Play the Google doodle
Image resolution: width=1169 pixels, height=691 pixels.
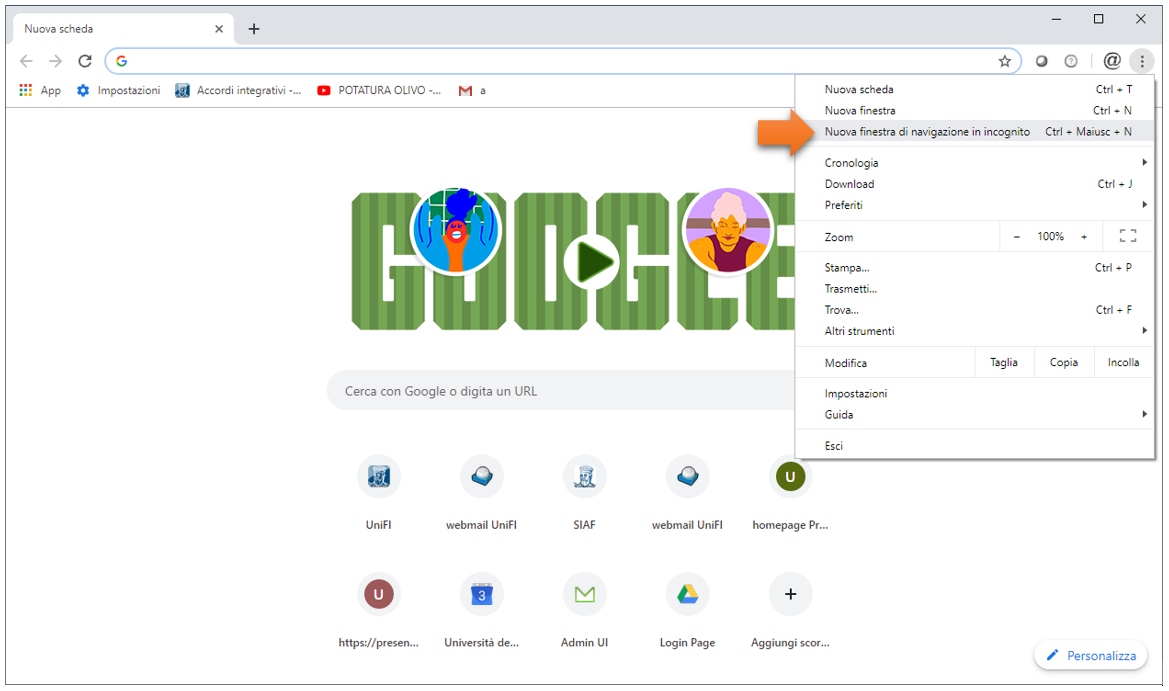click(593, 262)
